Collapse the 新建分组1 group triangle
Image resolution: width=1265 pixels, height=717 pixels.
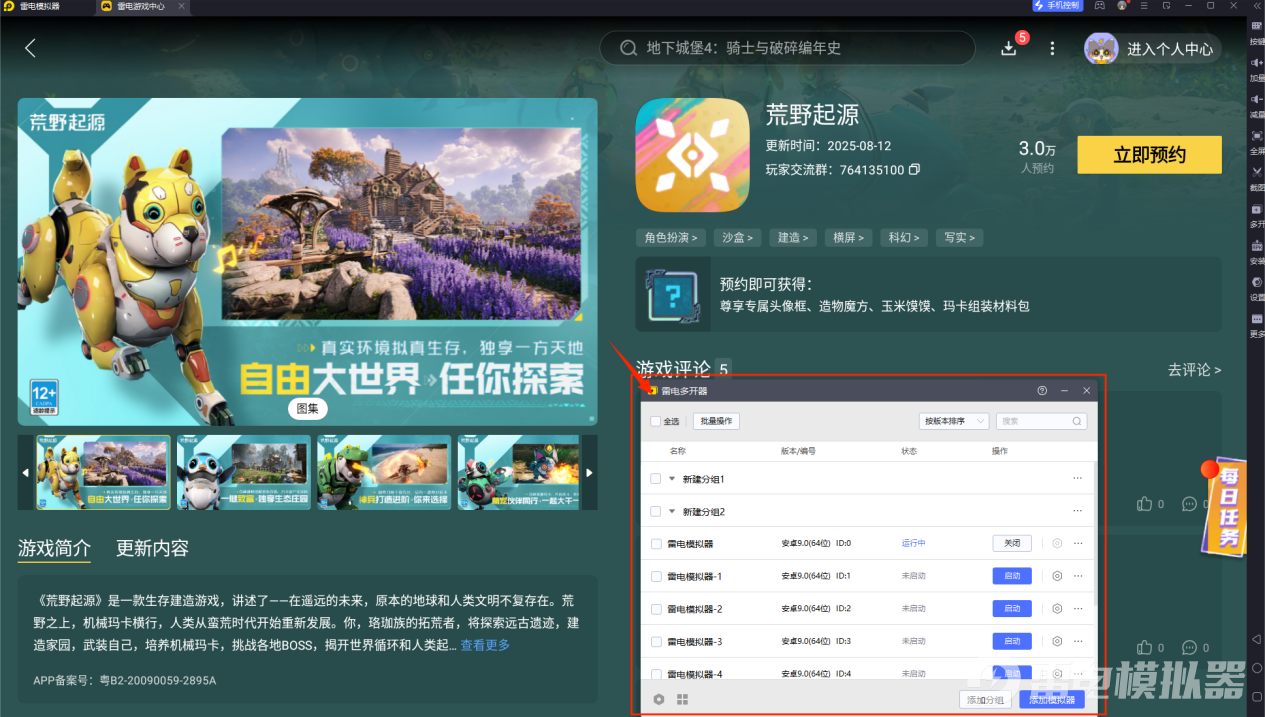click(x=672, y=479)
